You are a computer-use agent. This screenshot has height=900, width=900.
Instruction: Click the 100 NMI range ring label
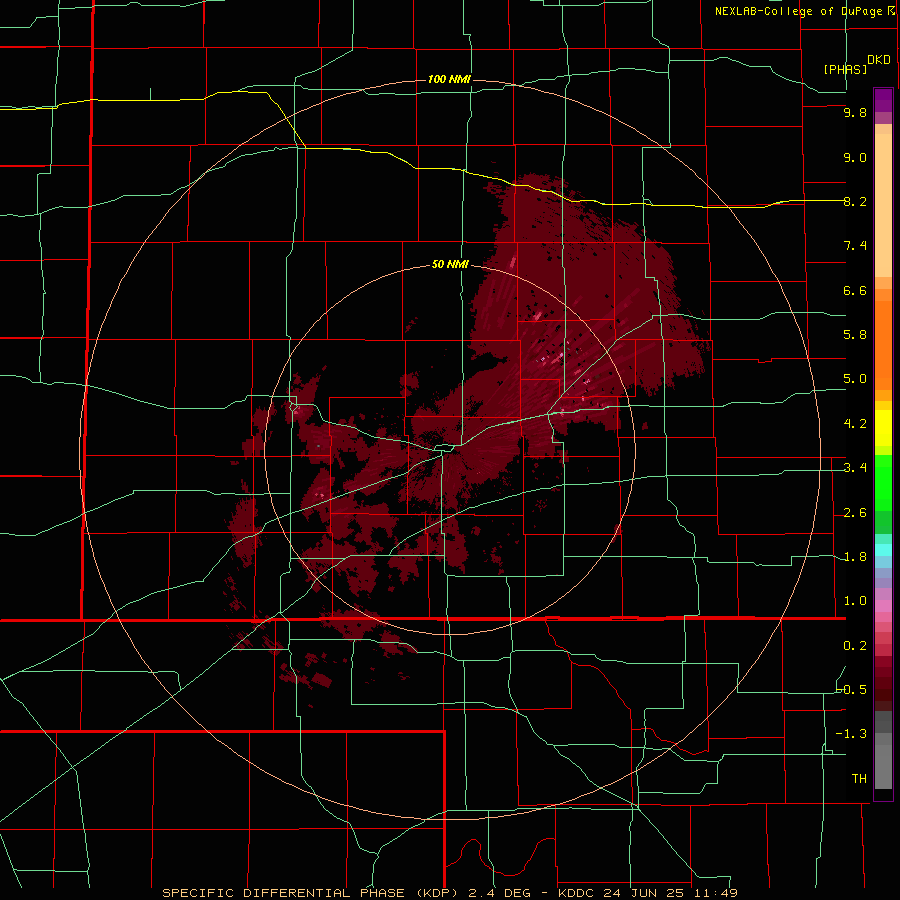click(449, 79)
